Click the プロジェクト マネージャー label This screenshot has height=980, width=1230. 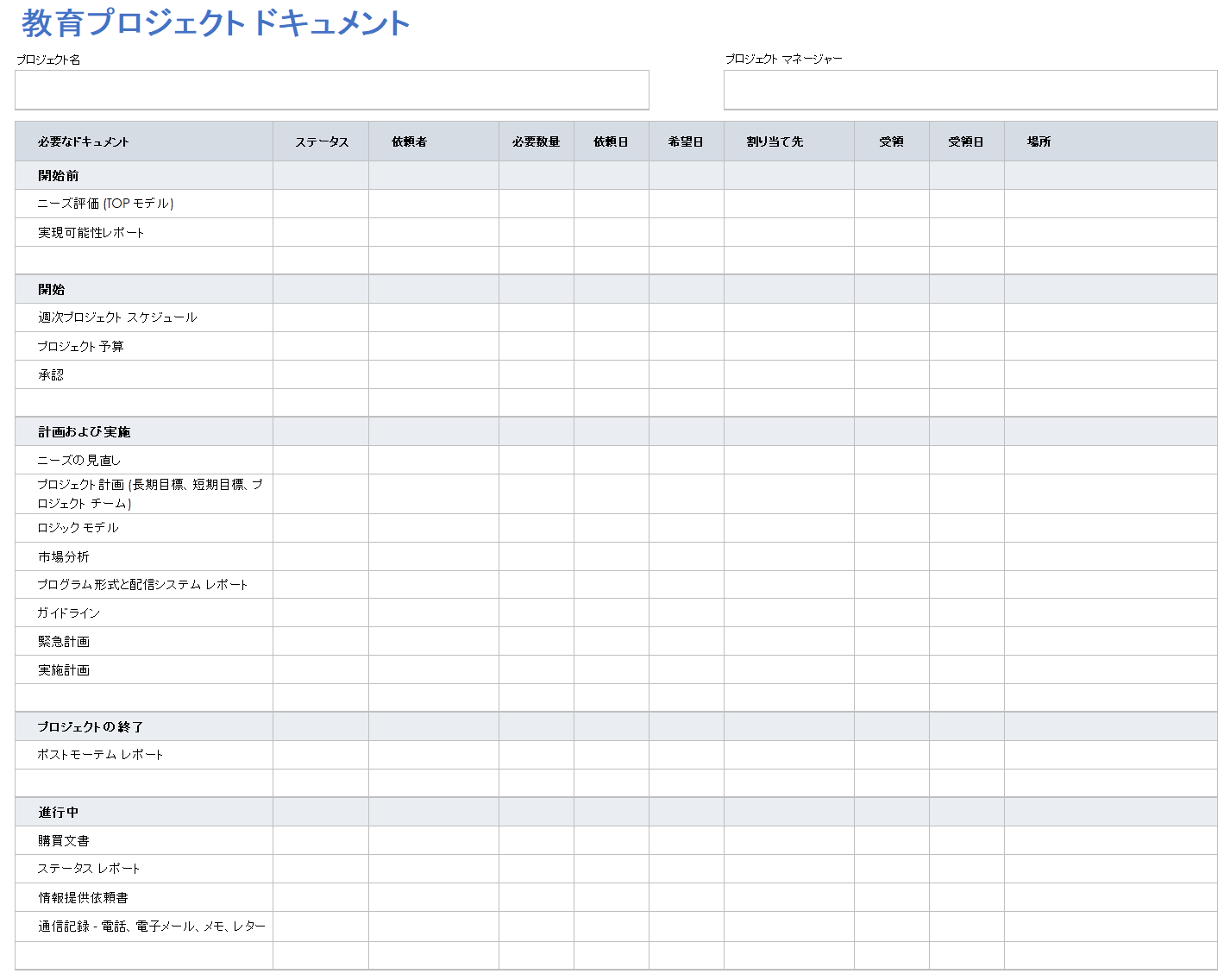[x=783, y=59]
